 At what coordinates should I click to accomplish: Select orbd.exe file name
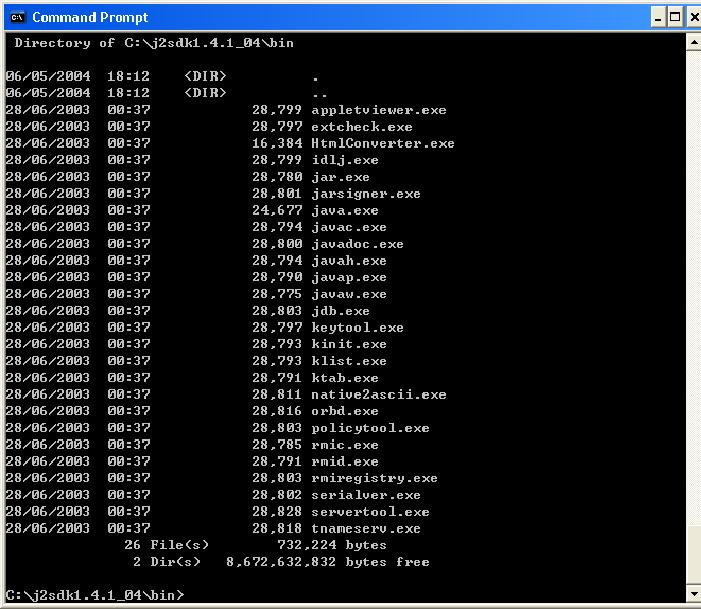[x=345, y=411]
